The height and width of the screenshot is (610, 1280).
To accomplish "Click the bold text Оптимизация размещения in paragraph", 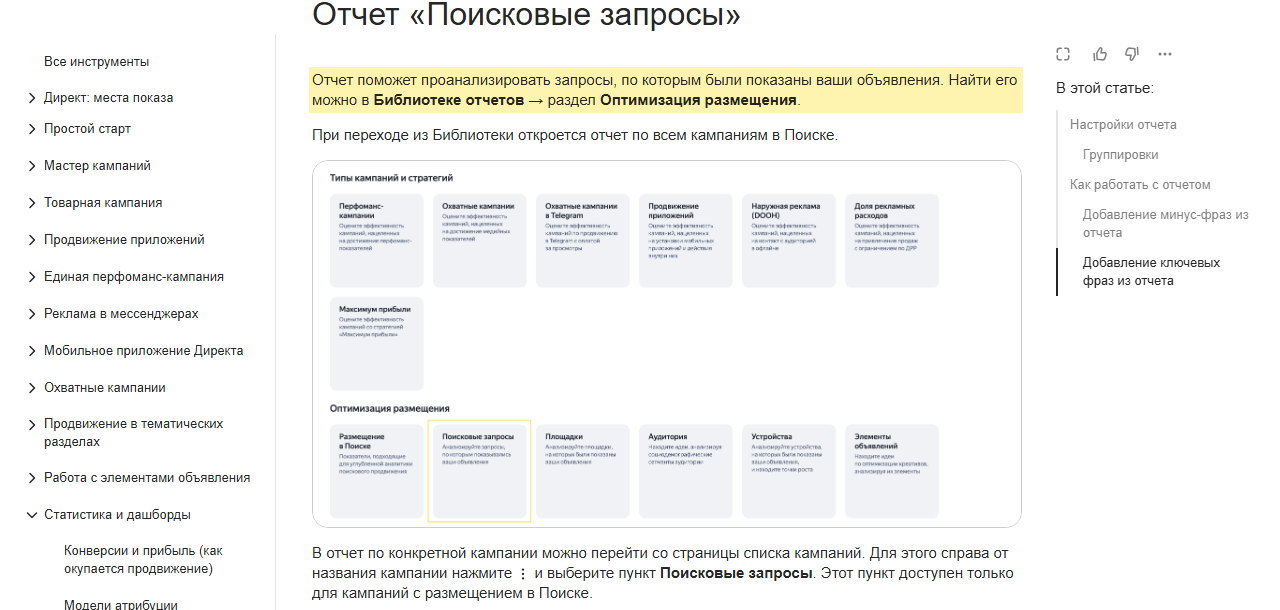I will 698,100.
